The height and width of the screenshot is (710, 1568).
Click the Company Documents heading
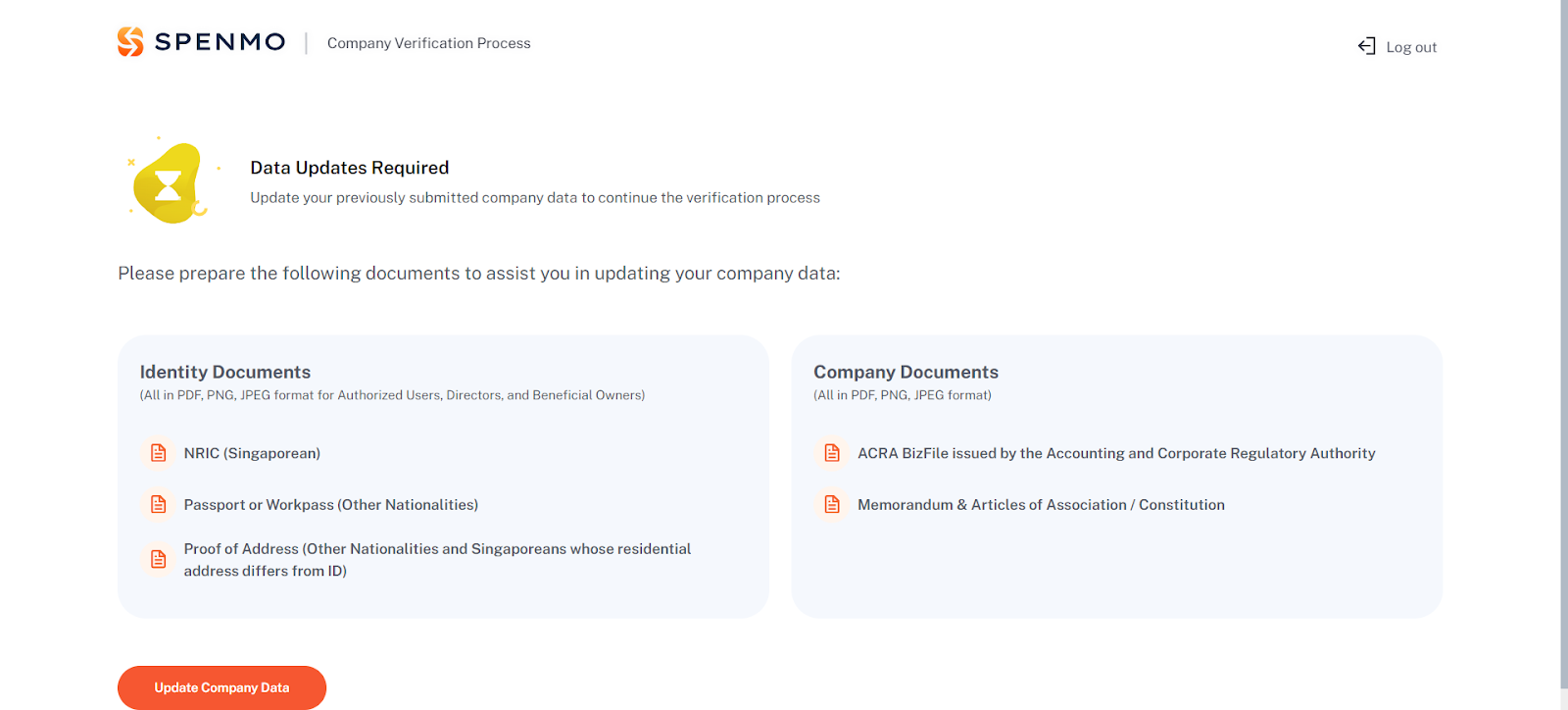[906, 372]
